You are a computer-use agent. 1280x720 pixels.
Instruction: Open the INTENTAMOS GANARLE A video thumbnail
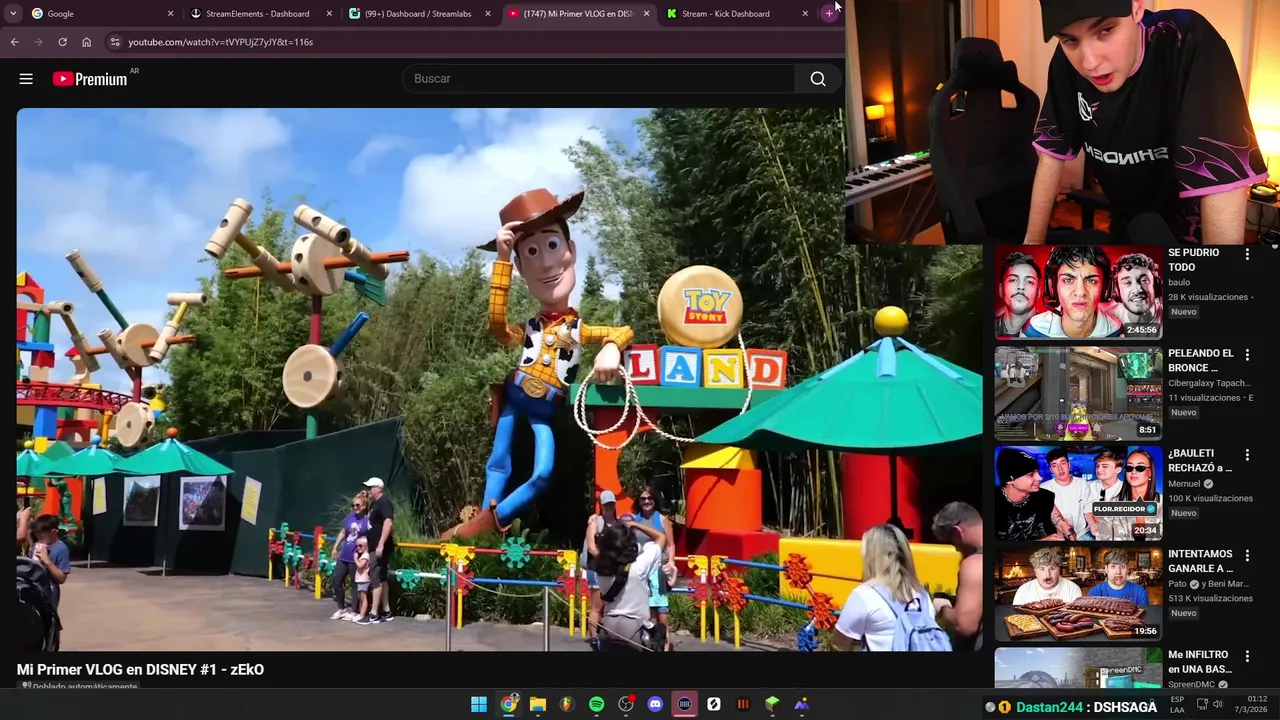click(x=1078, y=593)
